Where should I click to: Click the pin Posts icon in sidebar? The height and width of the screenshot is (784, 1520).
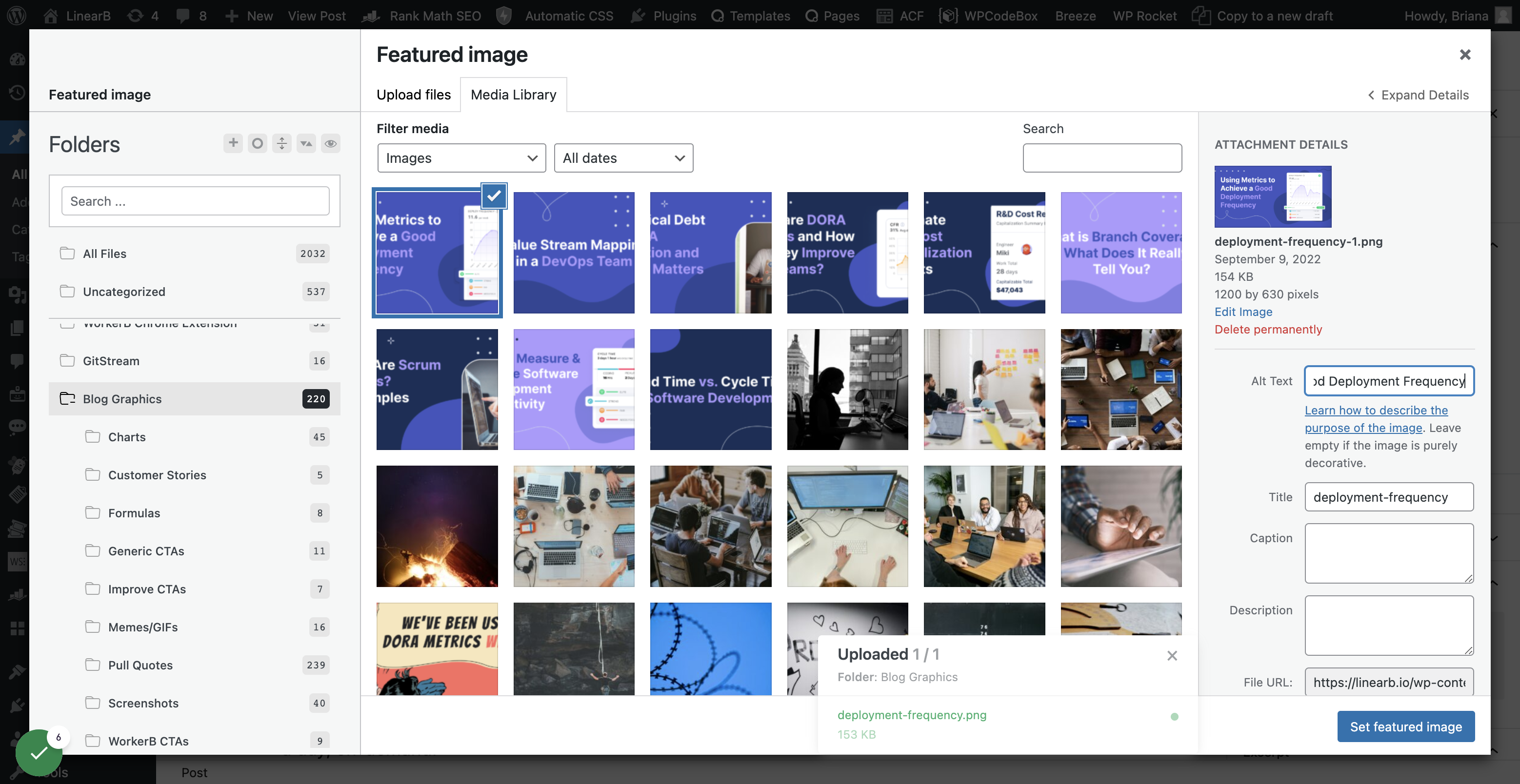tap(17, 137)
